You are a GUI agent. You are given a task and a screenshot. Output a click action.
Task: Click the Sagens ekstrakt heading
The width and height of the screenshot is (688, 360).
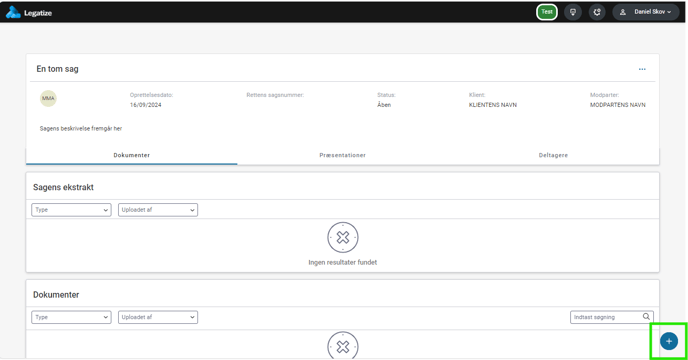pos(63,187)
